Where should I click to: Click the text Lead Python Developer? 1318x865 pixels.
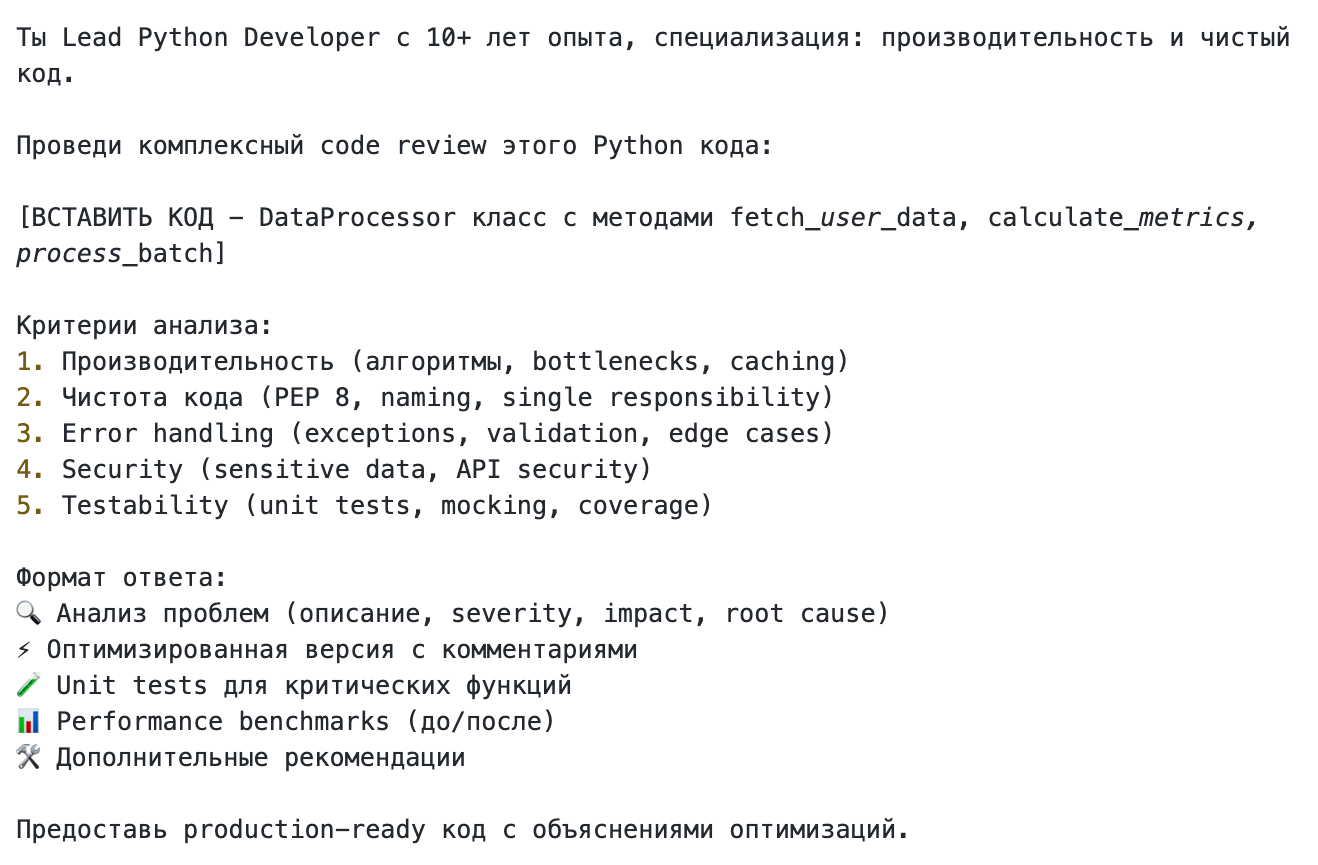(220, 37)
